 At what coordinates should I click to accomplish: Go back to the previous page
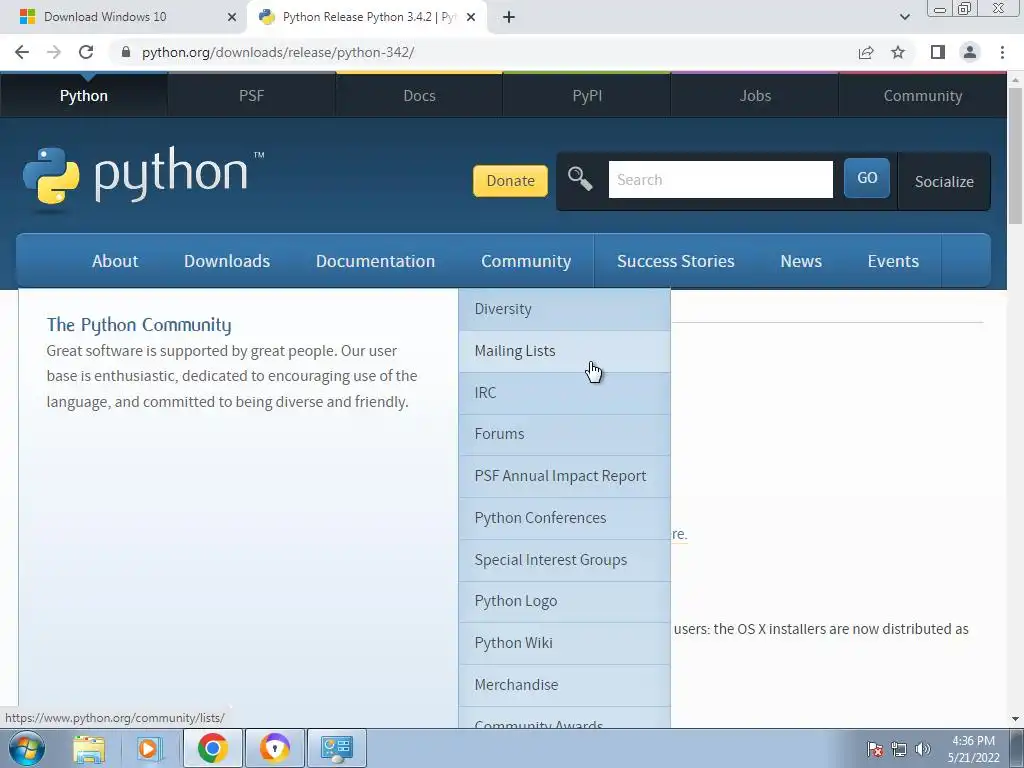point(22,52)
